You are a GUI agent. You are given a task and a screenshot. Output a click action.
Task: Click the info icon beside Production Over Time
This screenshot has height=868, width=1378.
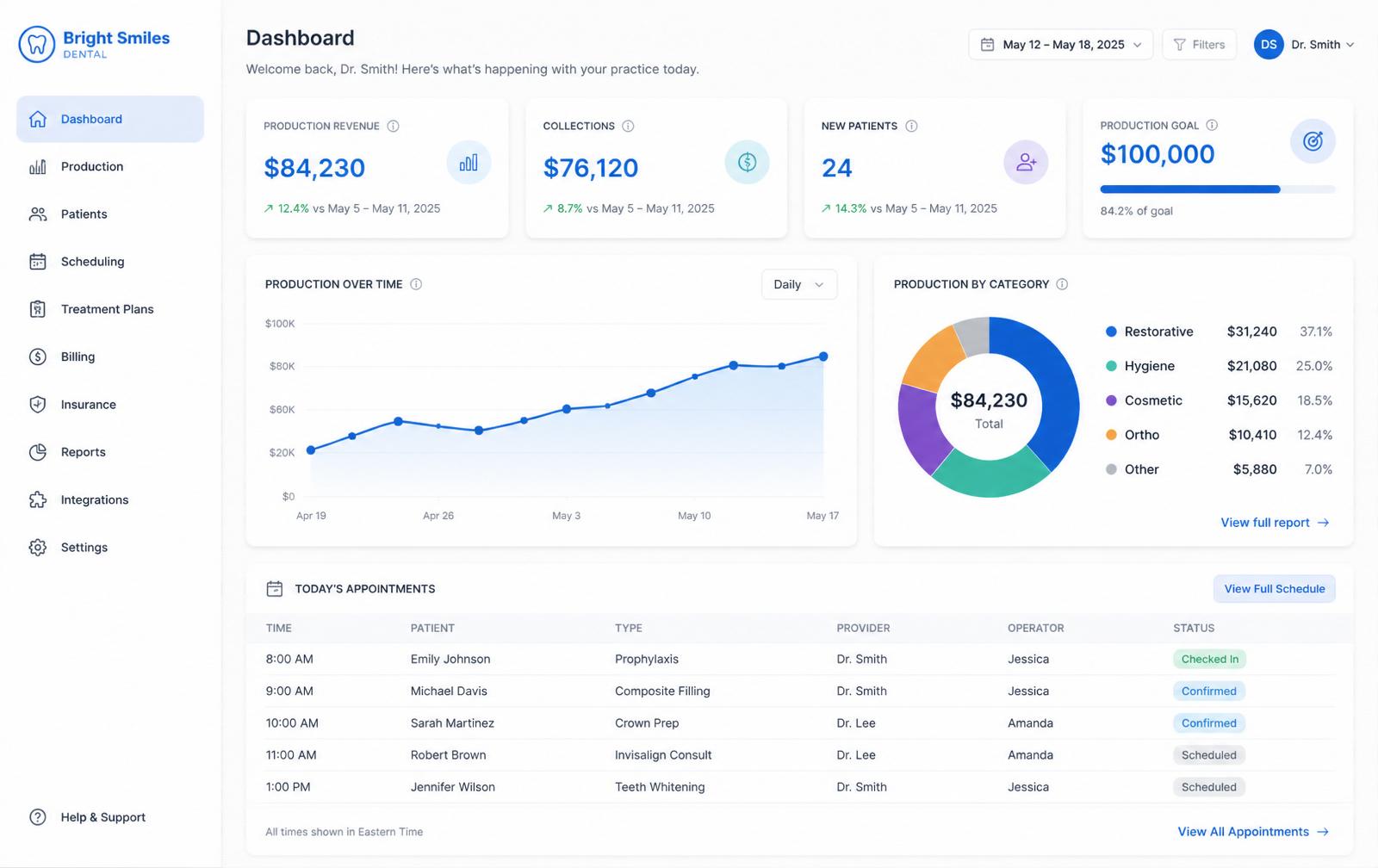(x=416, y=284)
